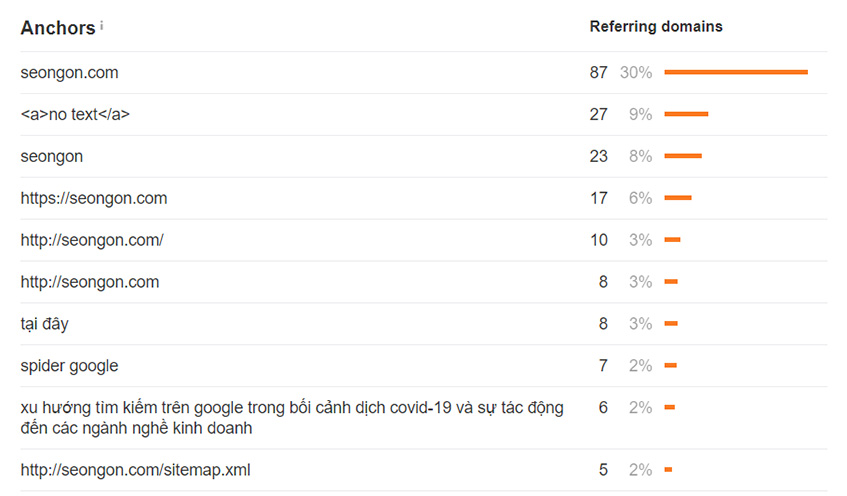
Task: Click the orange 30% bar for seongon.com
Action: point(736,72)
